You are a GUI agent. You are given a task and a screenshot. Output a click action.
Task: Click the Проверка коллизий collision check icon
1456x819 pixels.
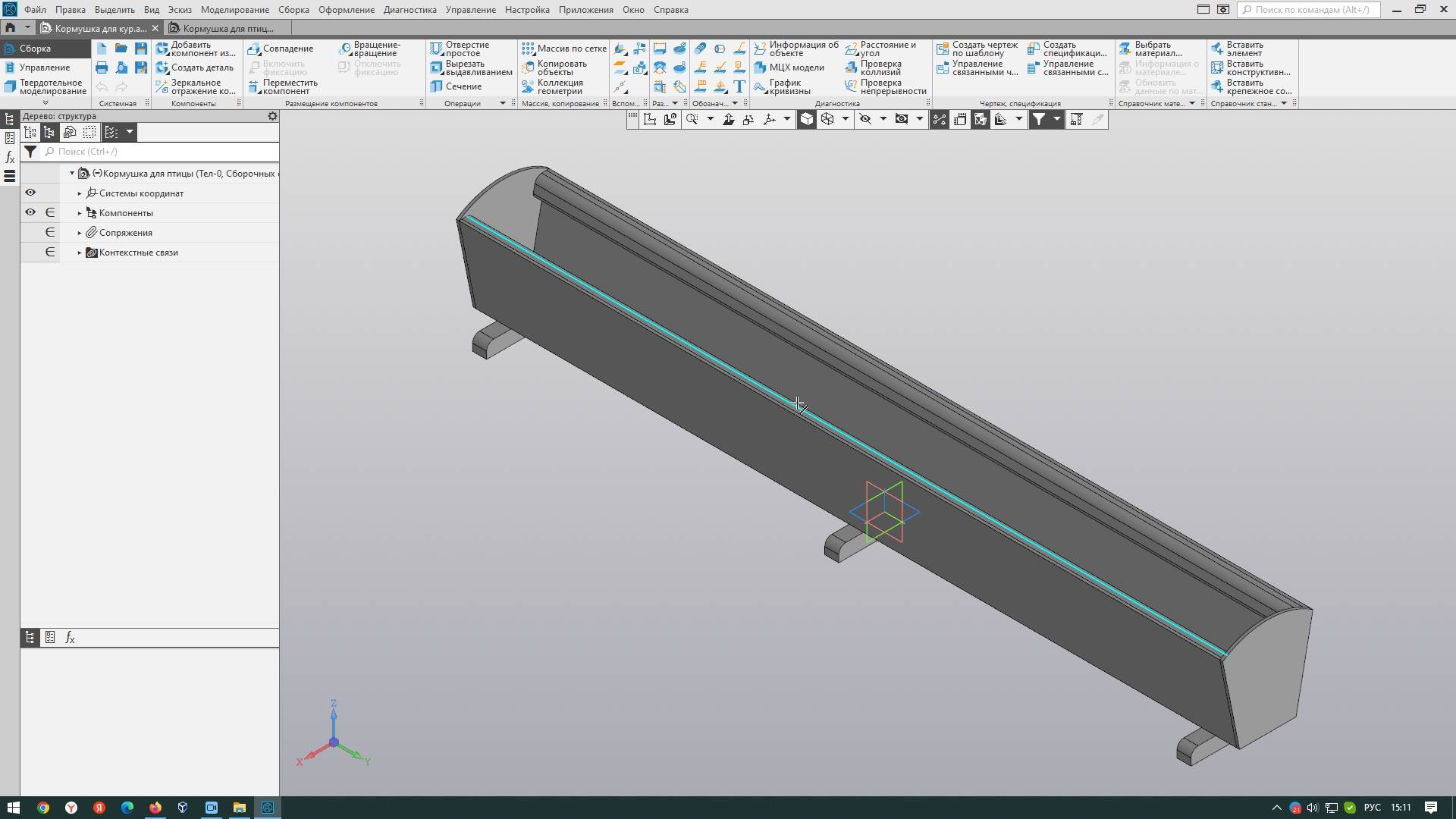(852, 67)
